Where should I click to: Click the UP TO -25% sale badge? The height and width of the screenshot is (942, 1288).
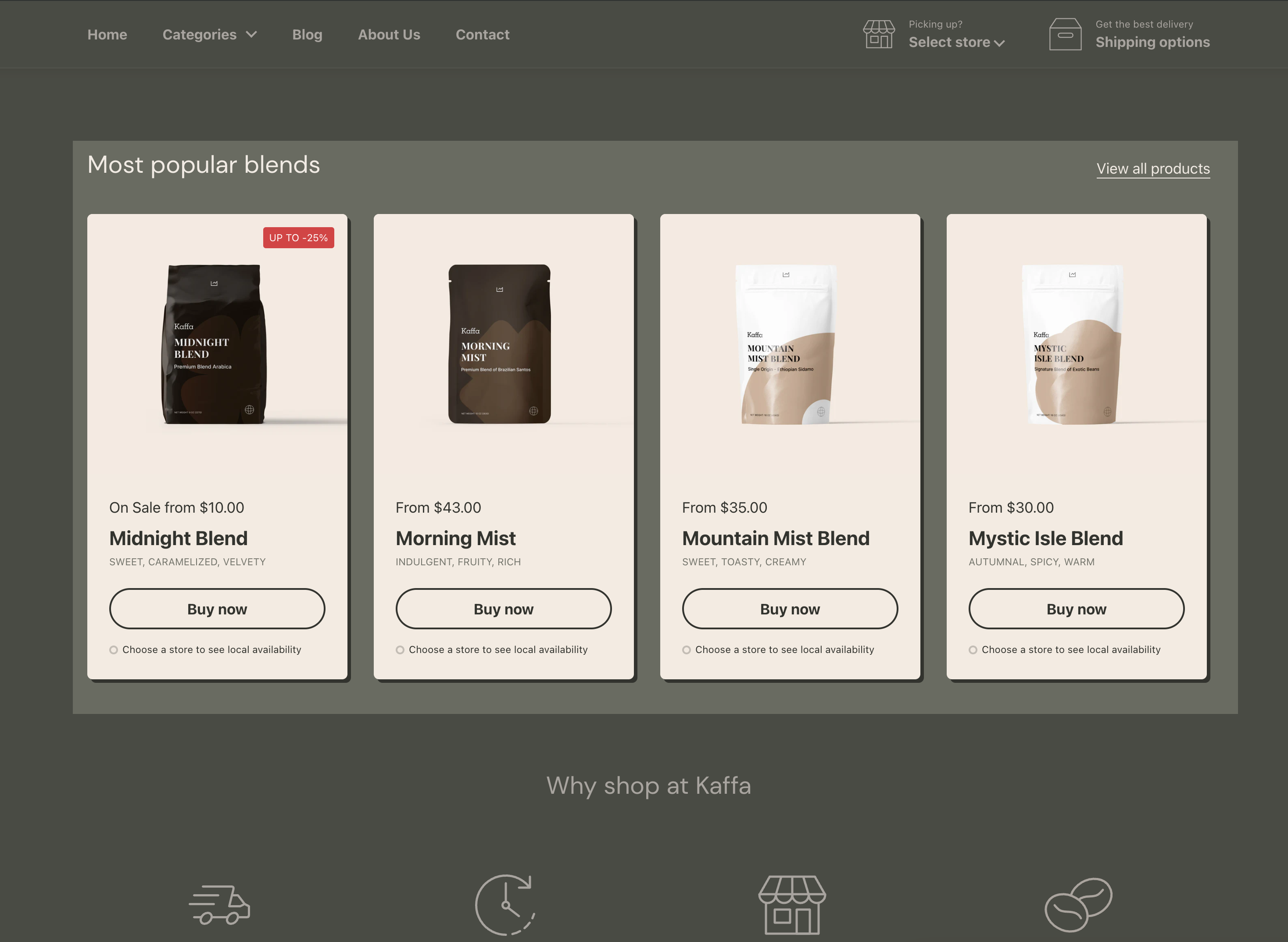[x=298, y=238]
